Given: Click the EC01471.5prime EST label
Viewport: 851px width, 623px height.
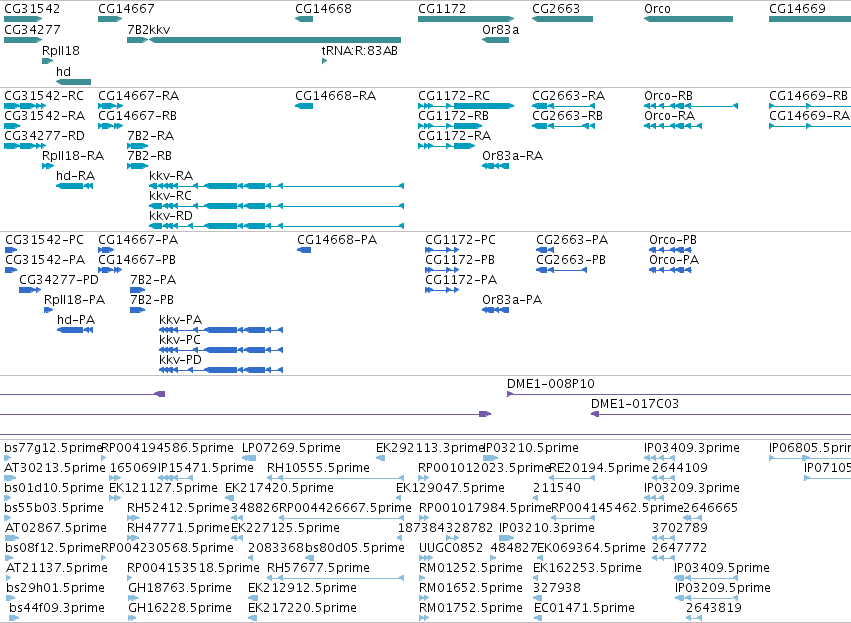Looking at the screenshot, I should (584, 608).
